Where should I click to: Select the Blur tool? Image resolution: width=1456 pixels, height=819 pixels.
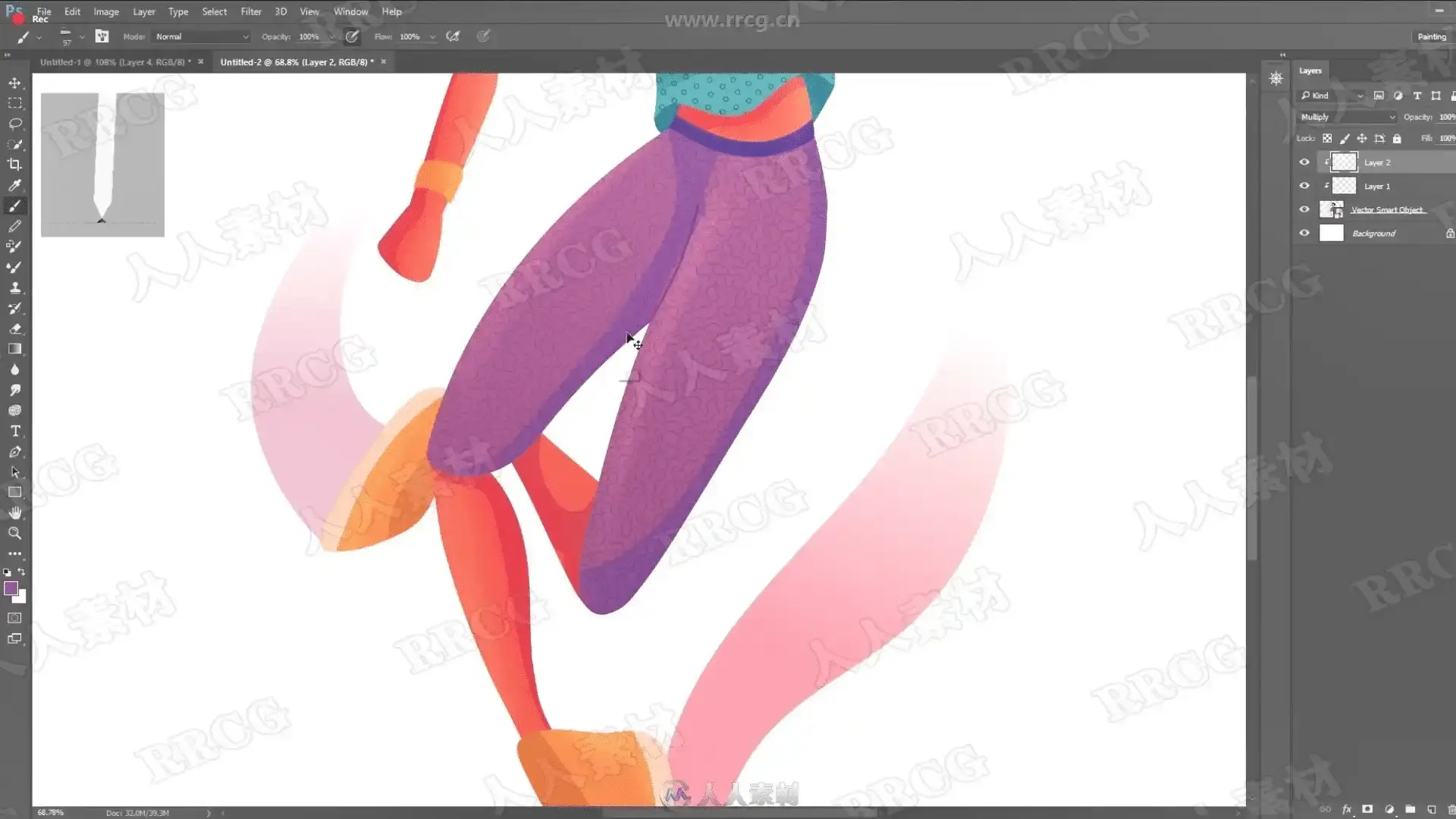click(14, 369)
